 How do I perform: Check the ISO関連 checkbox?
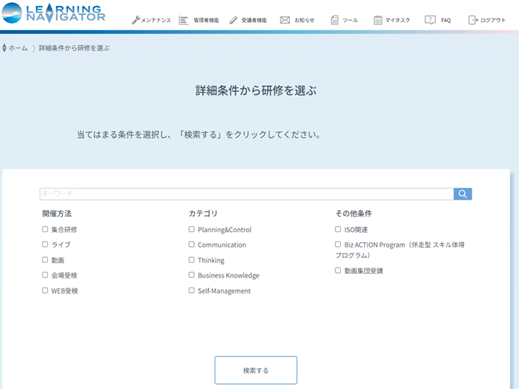(x=338, y=229)
